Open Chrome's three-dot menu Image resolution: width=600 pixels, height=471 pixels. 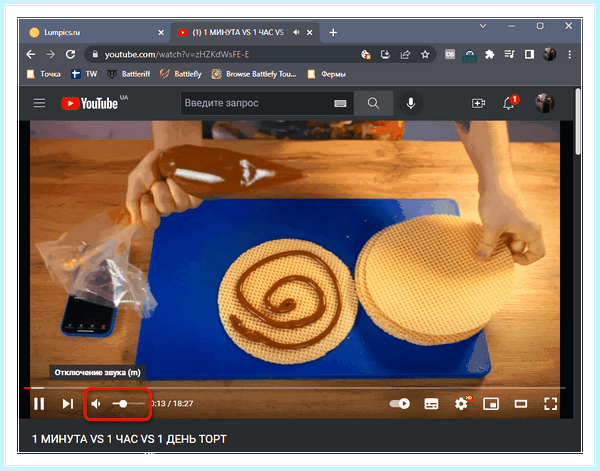(569, 55)
